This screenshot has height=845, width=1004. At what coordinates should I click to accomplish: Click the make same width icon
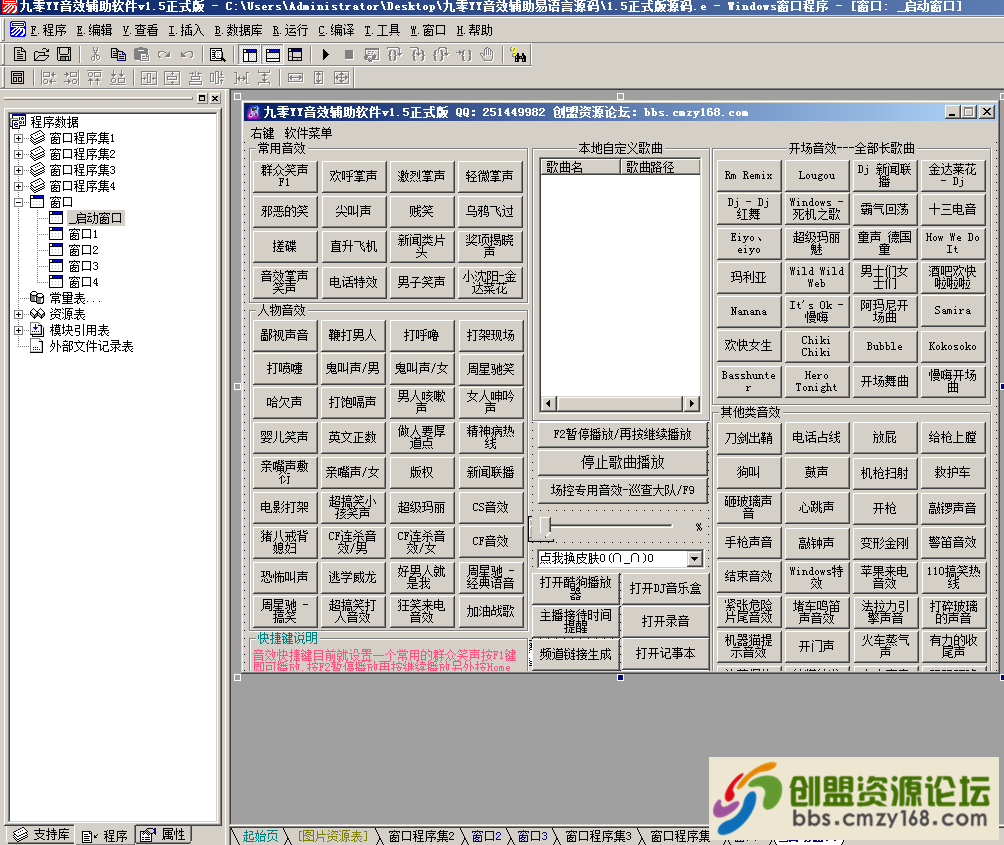tap(296, 77)
